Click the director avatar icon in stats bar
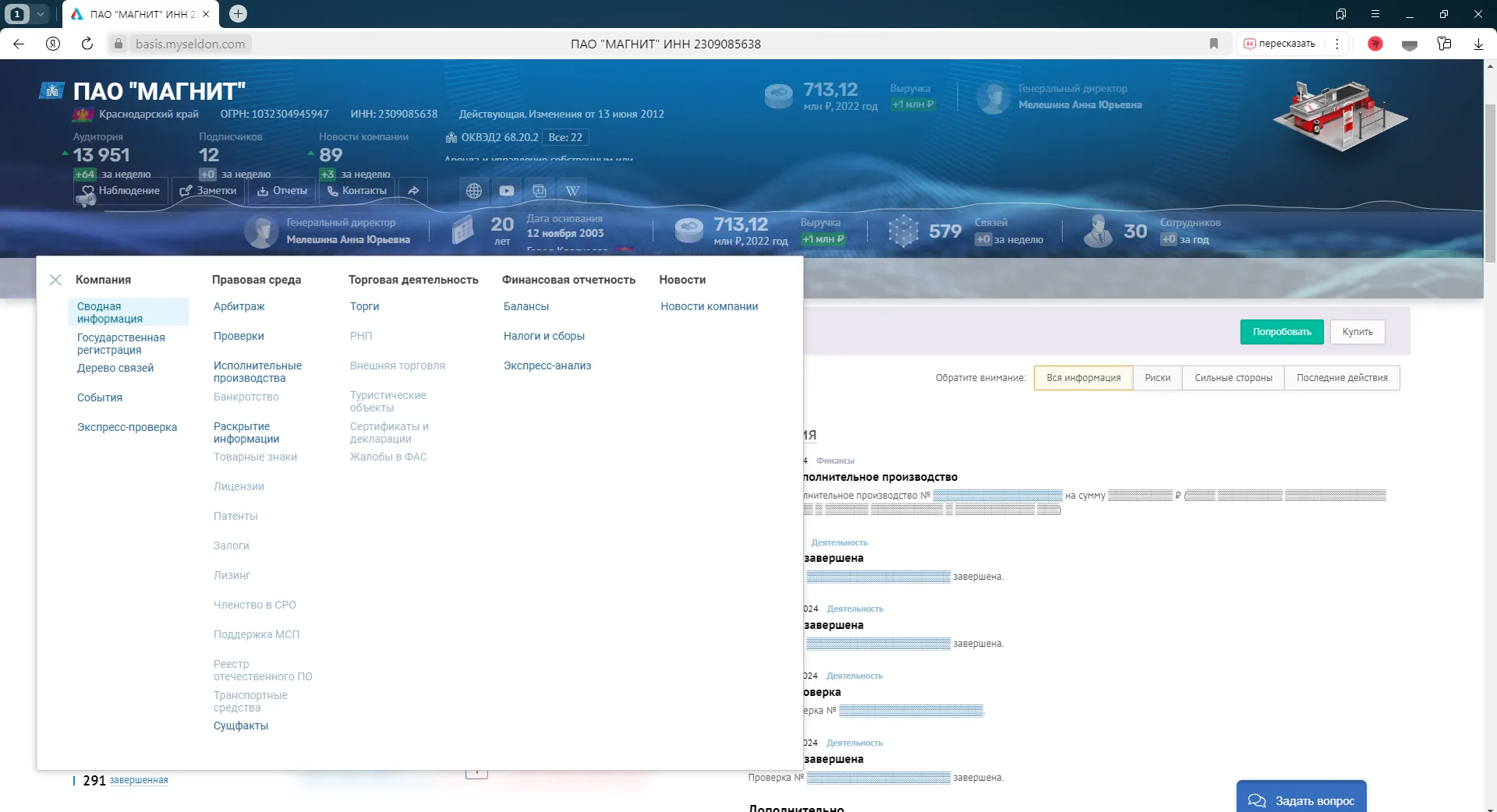 pyautogui.click(x=261, y=231)
